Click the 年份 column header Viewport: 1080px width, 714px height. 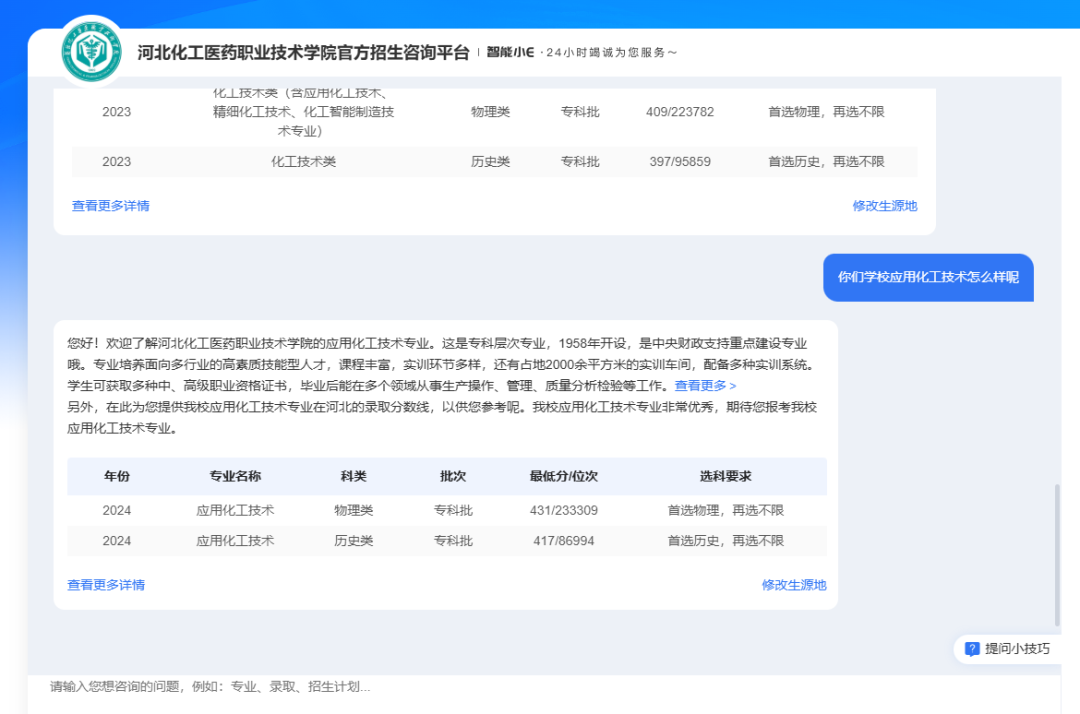click(117, 476)
